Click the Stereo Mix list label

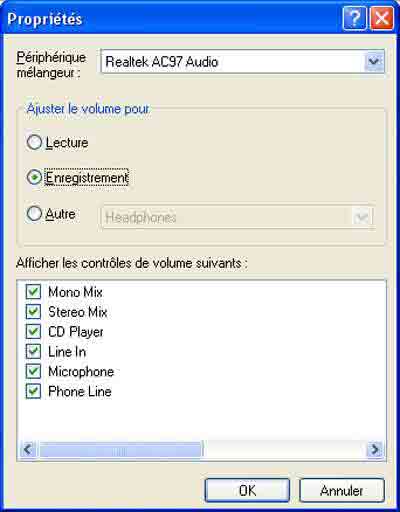point(78,312)
